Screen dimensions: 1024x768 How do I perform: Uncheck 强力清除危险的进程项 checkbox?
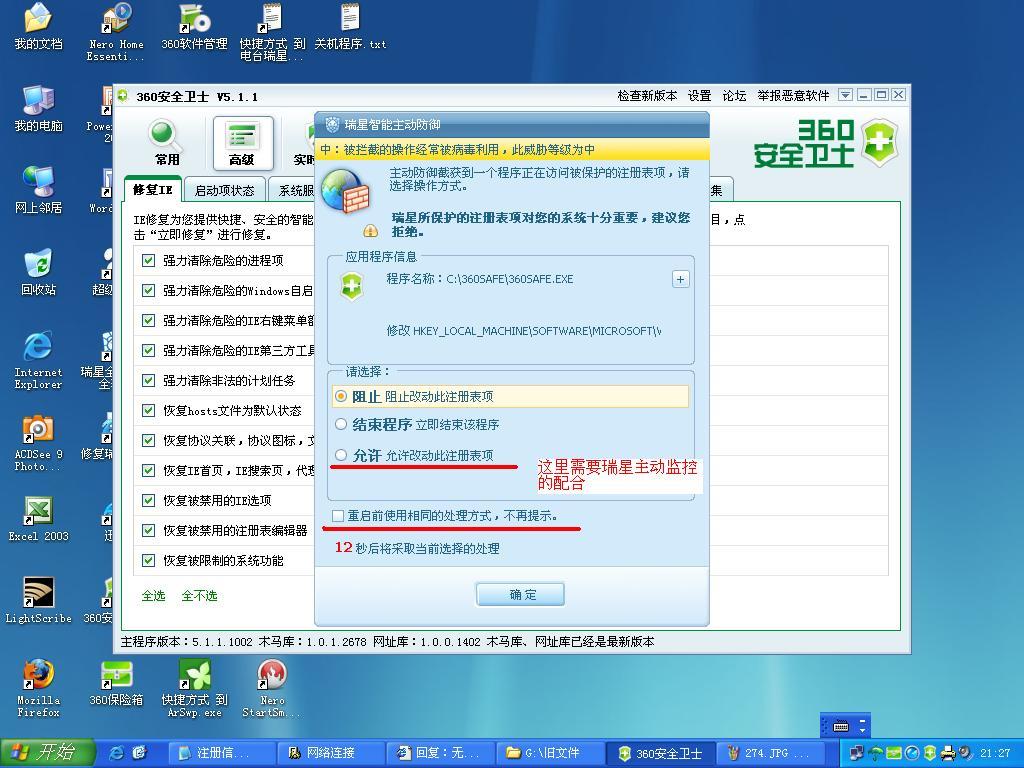point(148,261)
